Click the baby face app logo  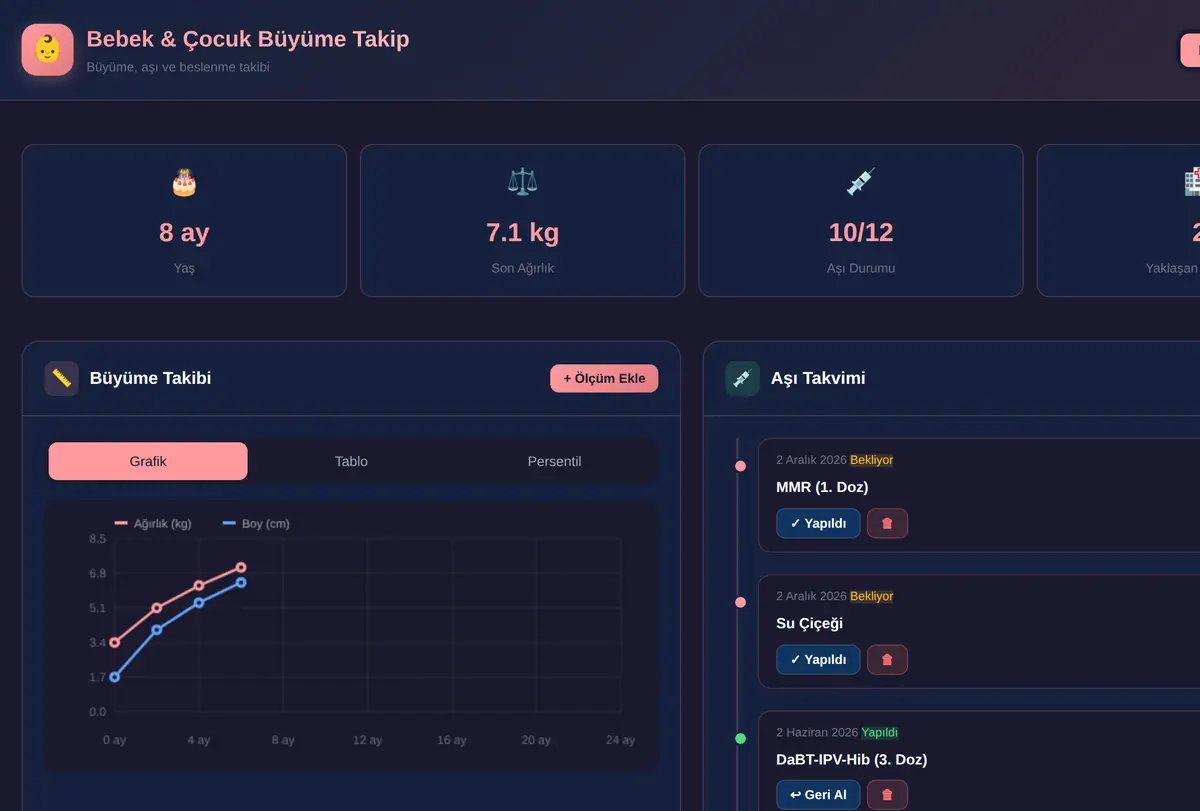[x=47, y=50]
